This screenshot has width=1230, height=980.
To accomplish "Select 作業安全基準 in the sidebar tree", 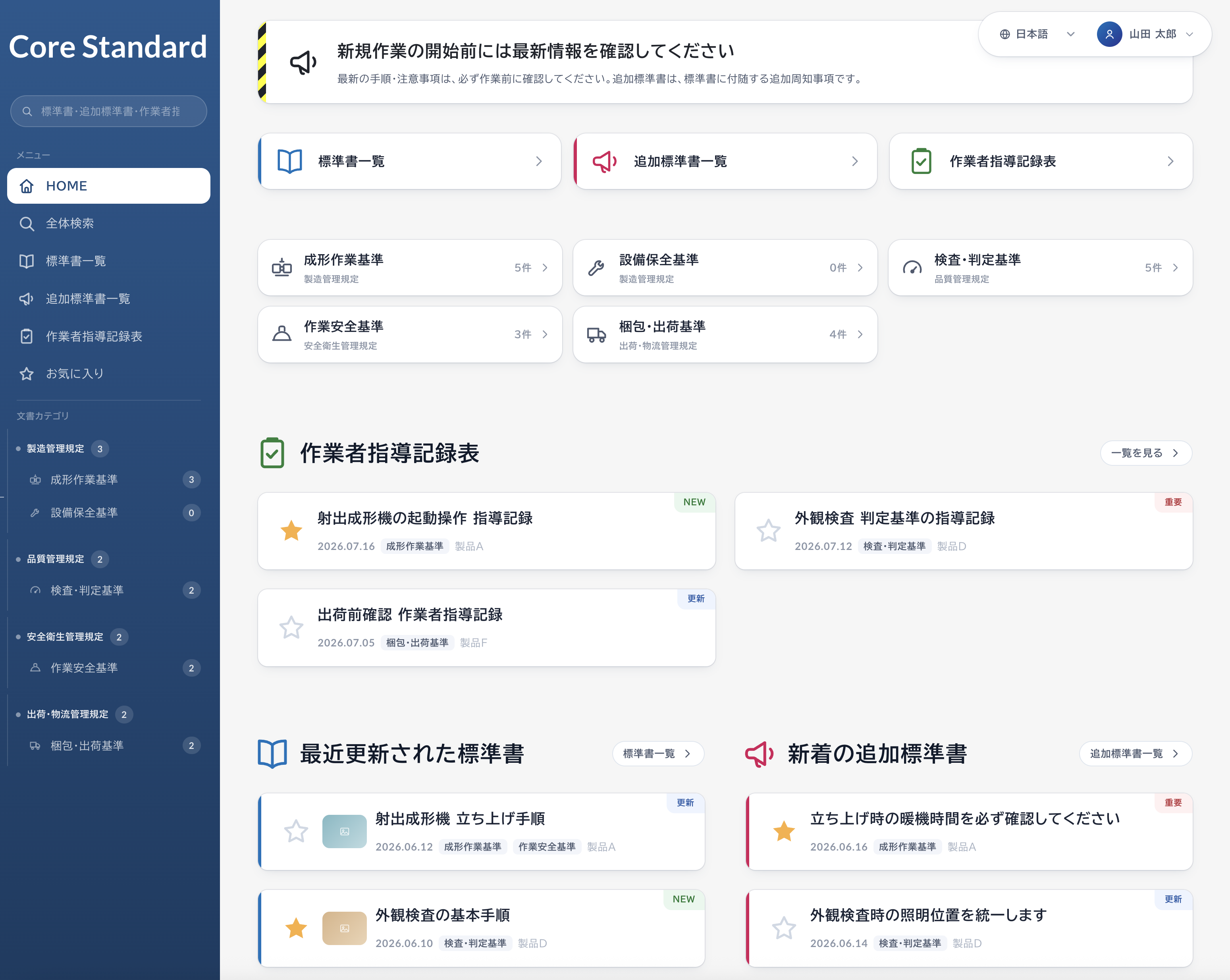I will (x=114, y=668).
